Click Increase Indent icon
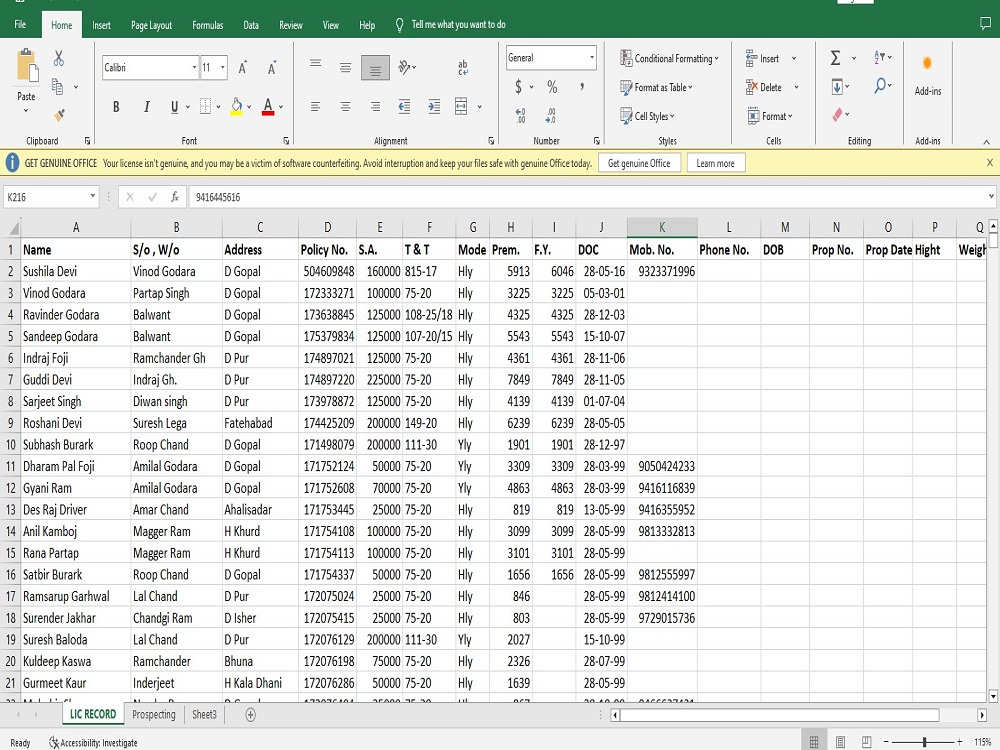1000x750 pixels. coord(434,107)
